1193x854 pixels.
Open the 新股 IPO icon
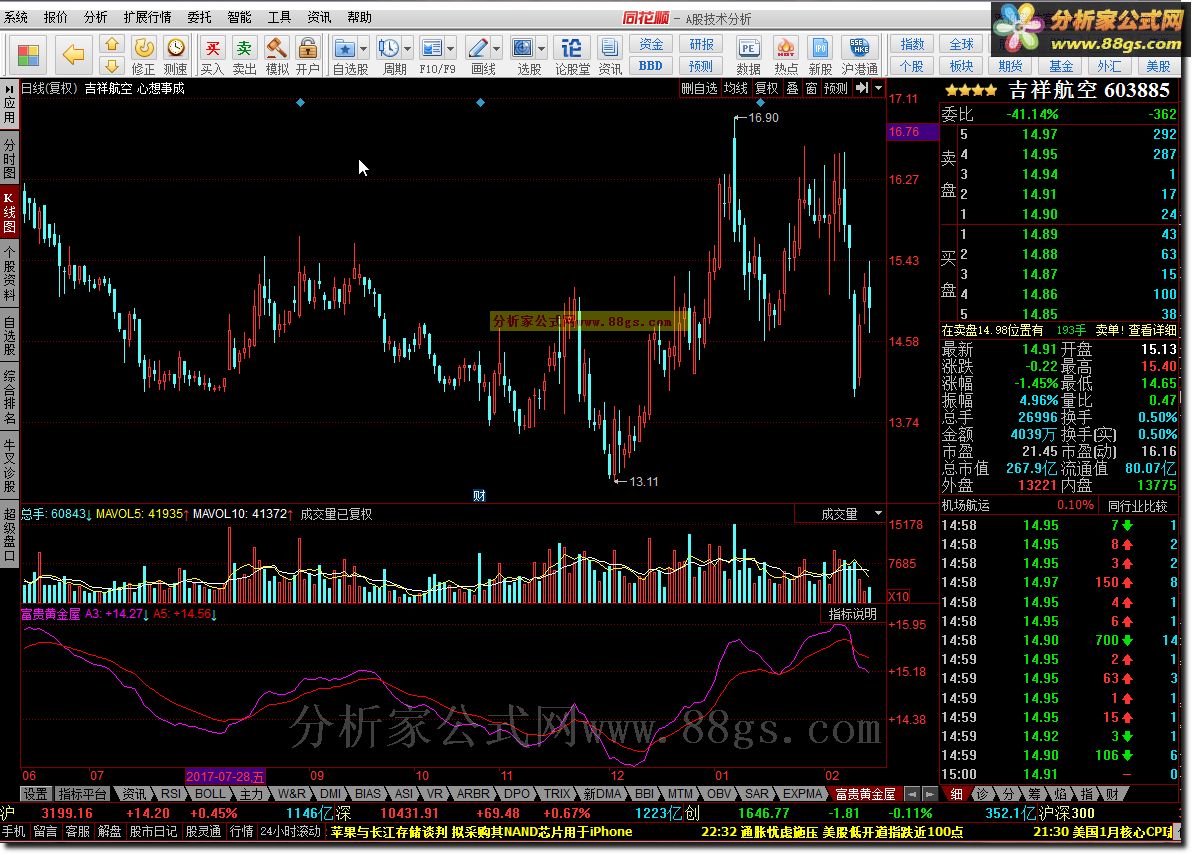820,56
